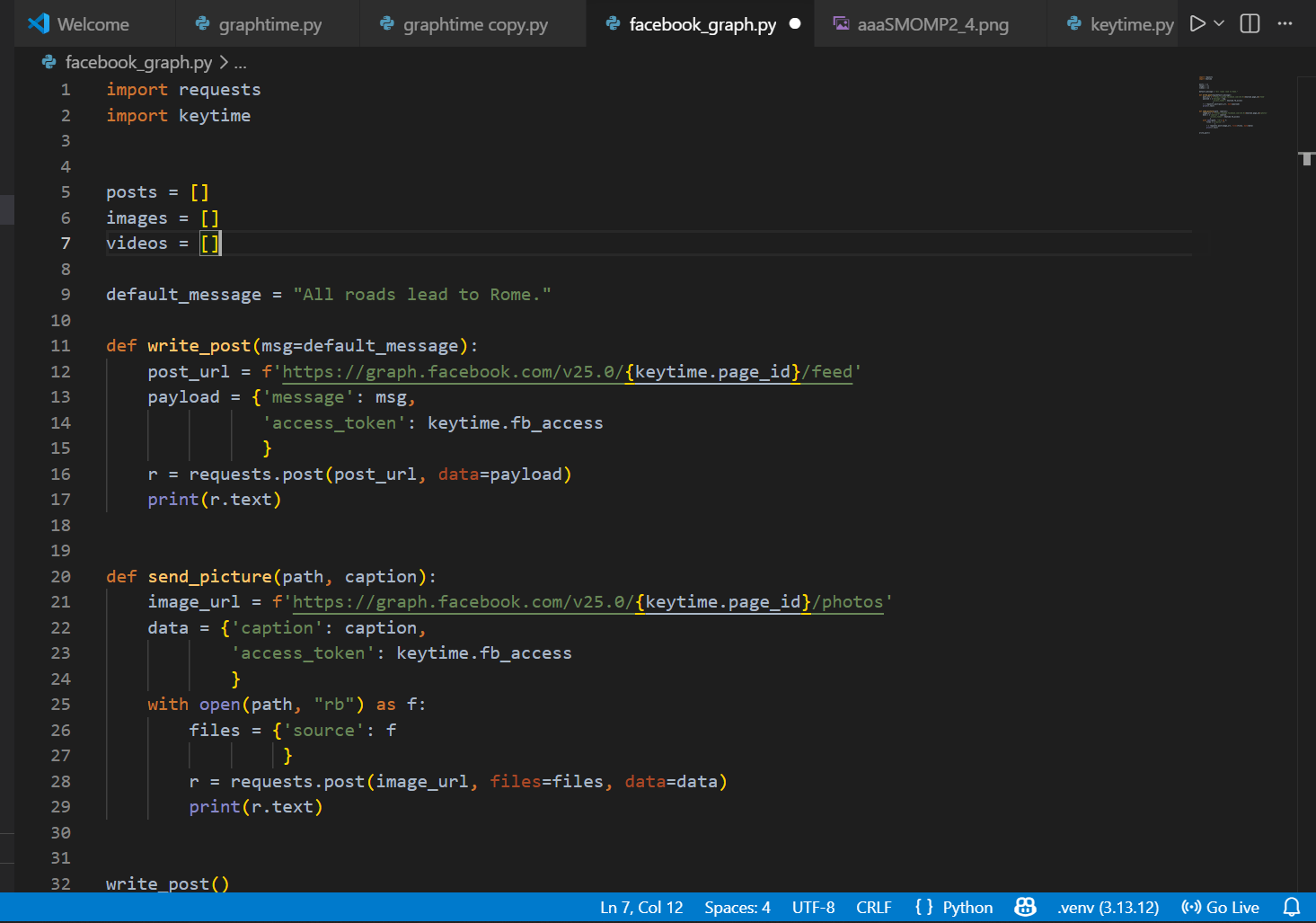
Task: Click Python icon on graphtime copy.py tab
Action: click(x=387, y=24)
